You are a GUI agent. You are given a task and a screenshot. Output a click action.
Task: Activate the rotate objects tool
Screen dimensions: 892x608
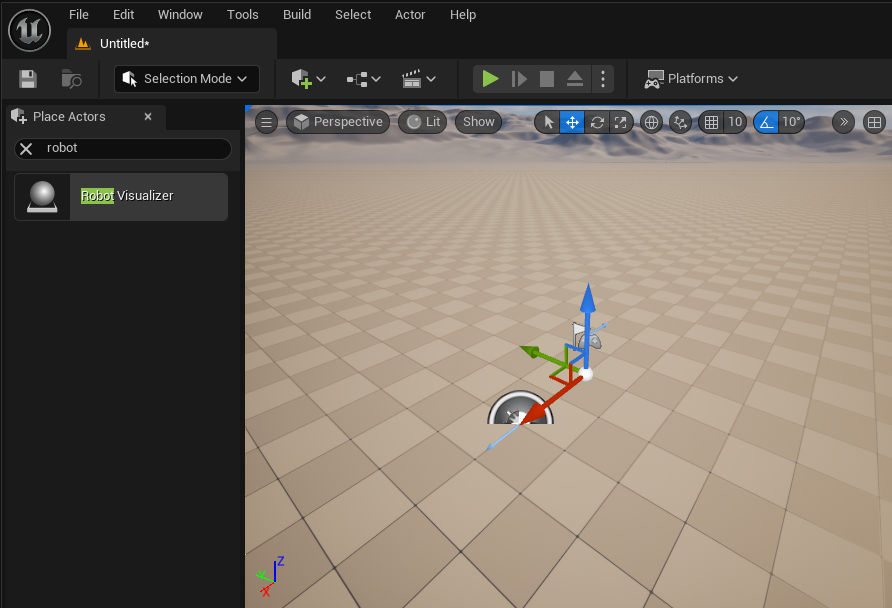(597, 122)
